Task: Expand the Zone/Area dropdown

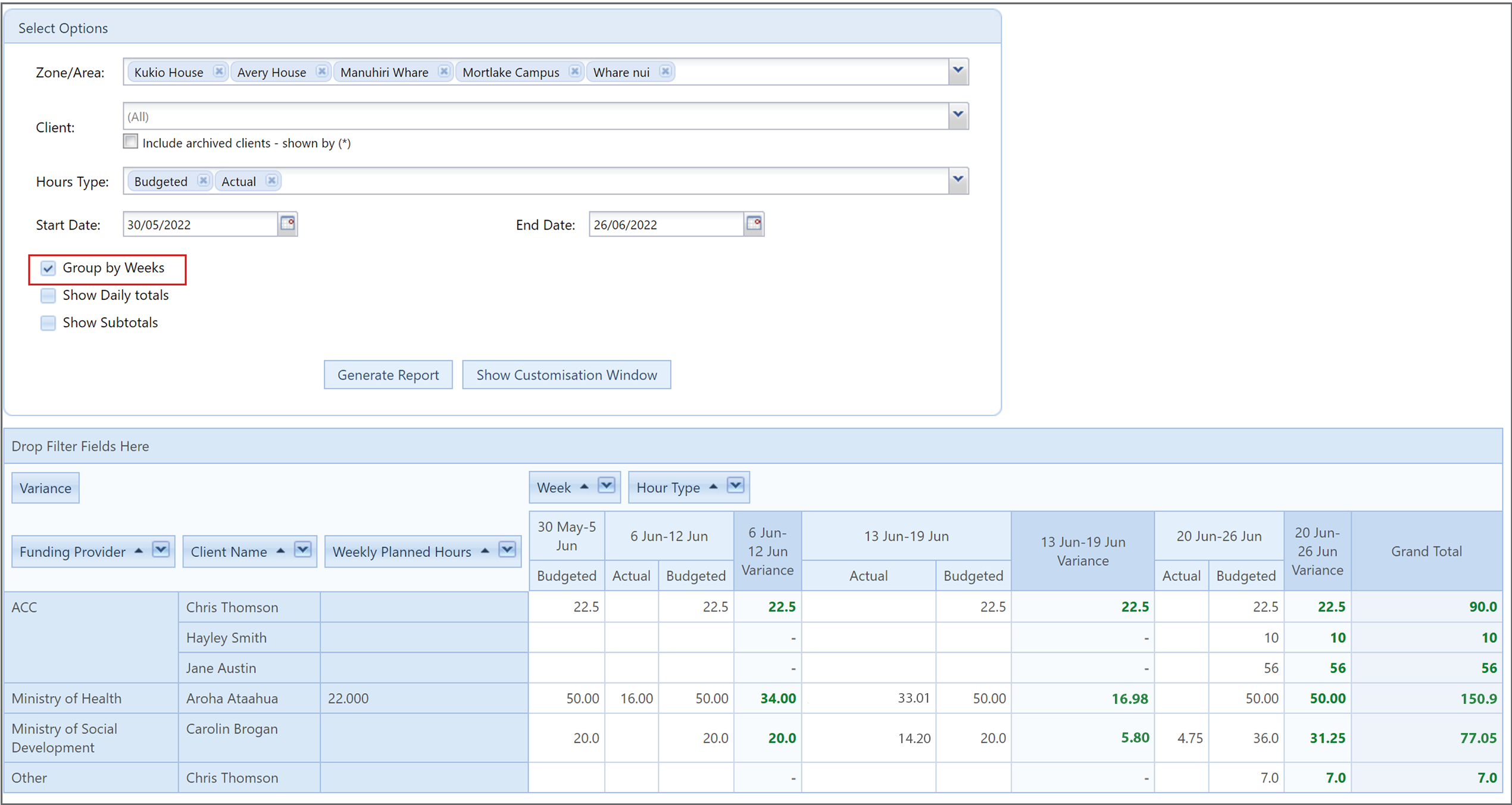Action: click(958, 71)
